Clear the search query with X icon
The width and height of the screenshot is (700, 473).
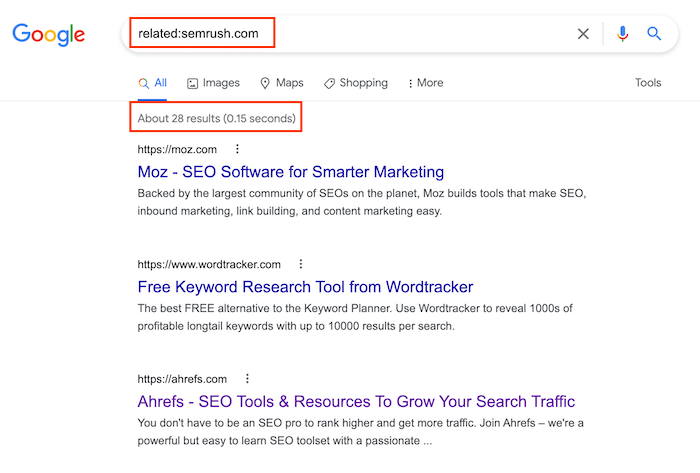coord(583,33)
